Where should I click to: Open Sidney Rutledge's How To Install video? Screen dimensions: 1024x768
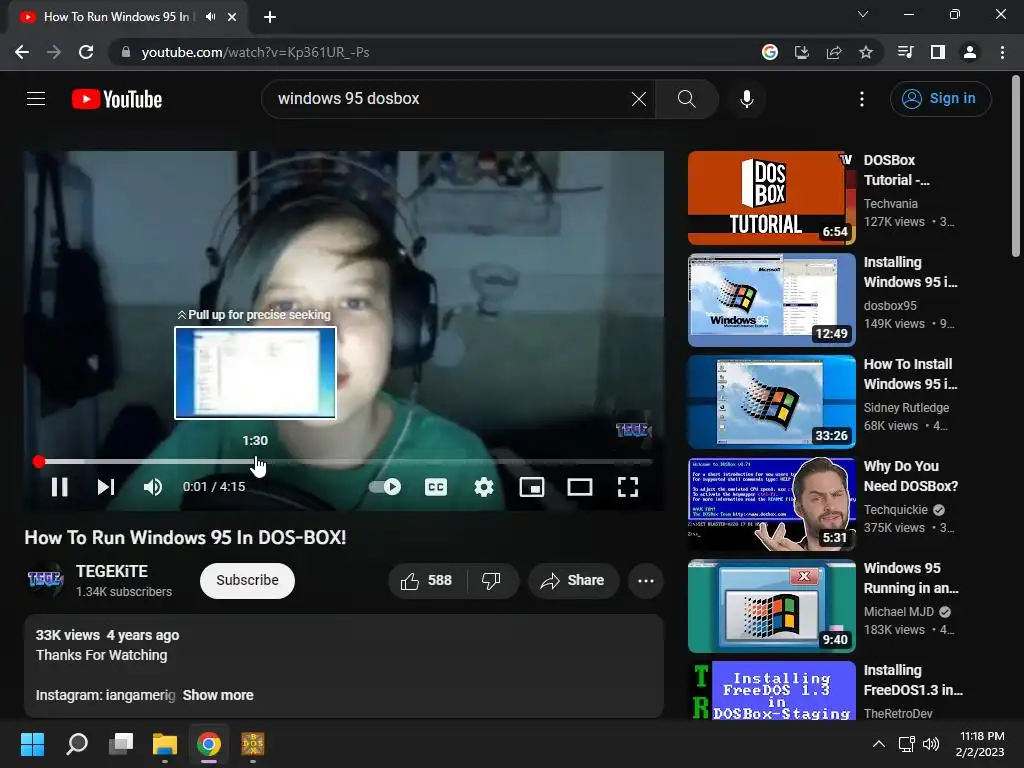point(771,402)
